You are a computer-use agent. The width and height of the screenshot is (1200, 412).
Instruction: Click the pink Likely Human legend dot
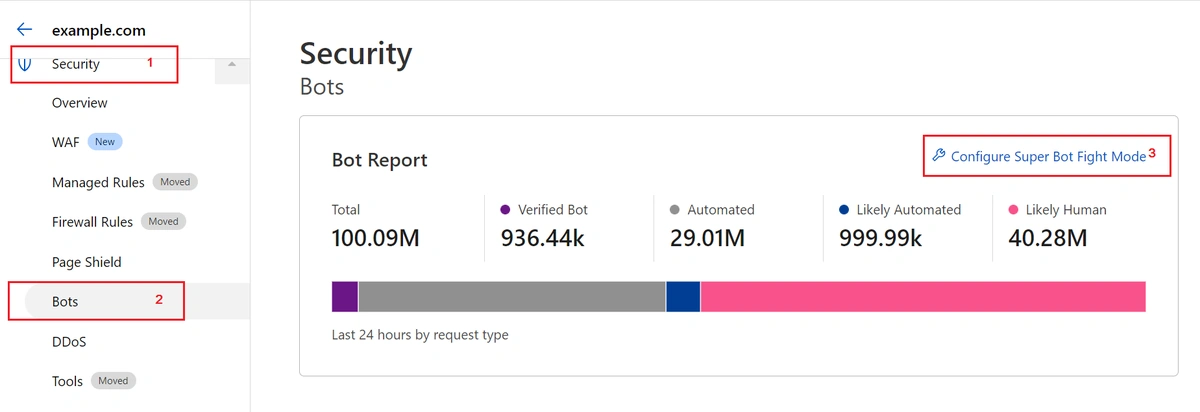pyautogui.click(x=1013, y=210)
